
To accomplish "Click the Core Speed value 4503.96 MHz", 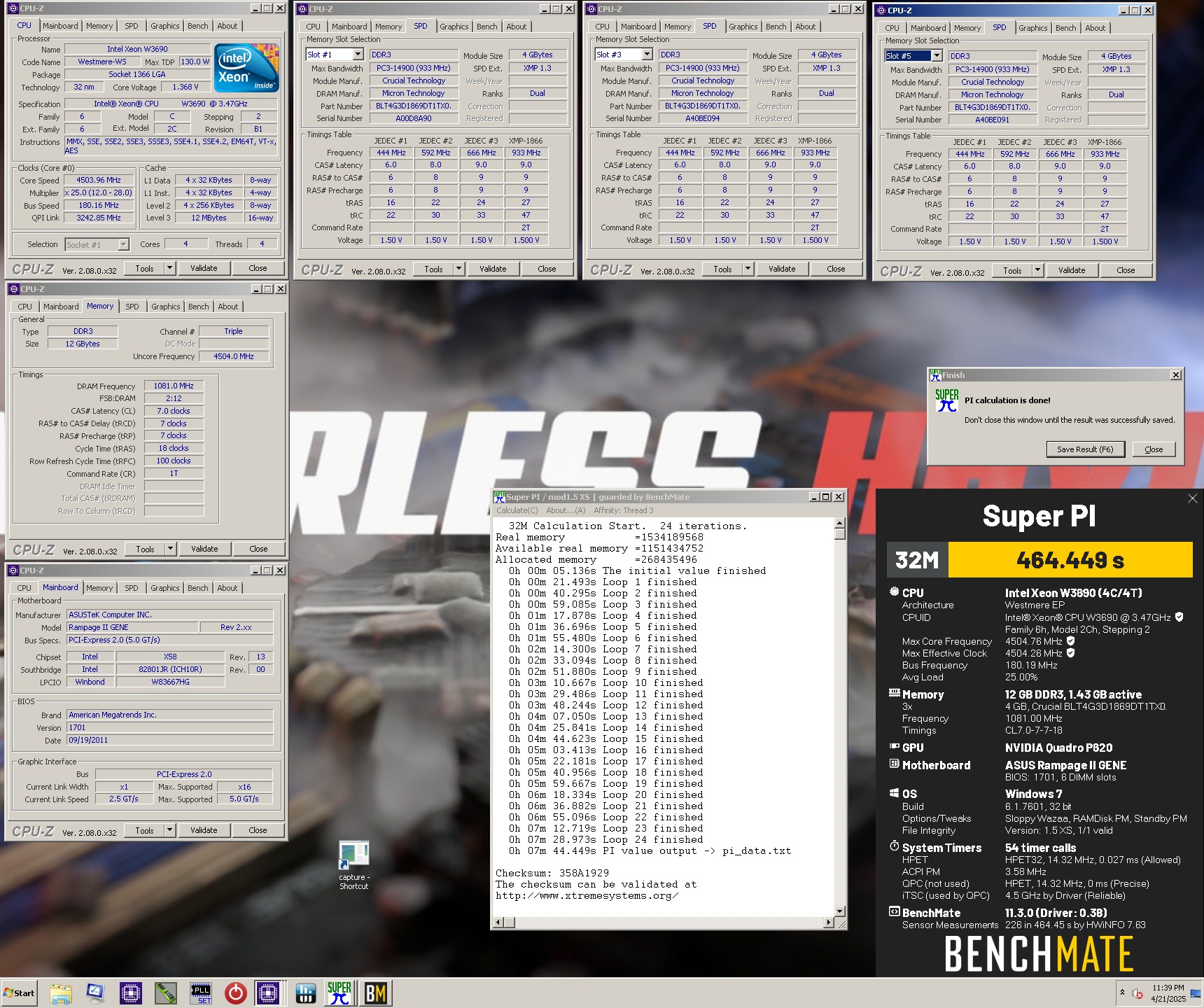I will coord(99,181).
